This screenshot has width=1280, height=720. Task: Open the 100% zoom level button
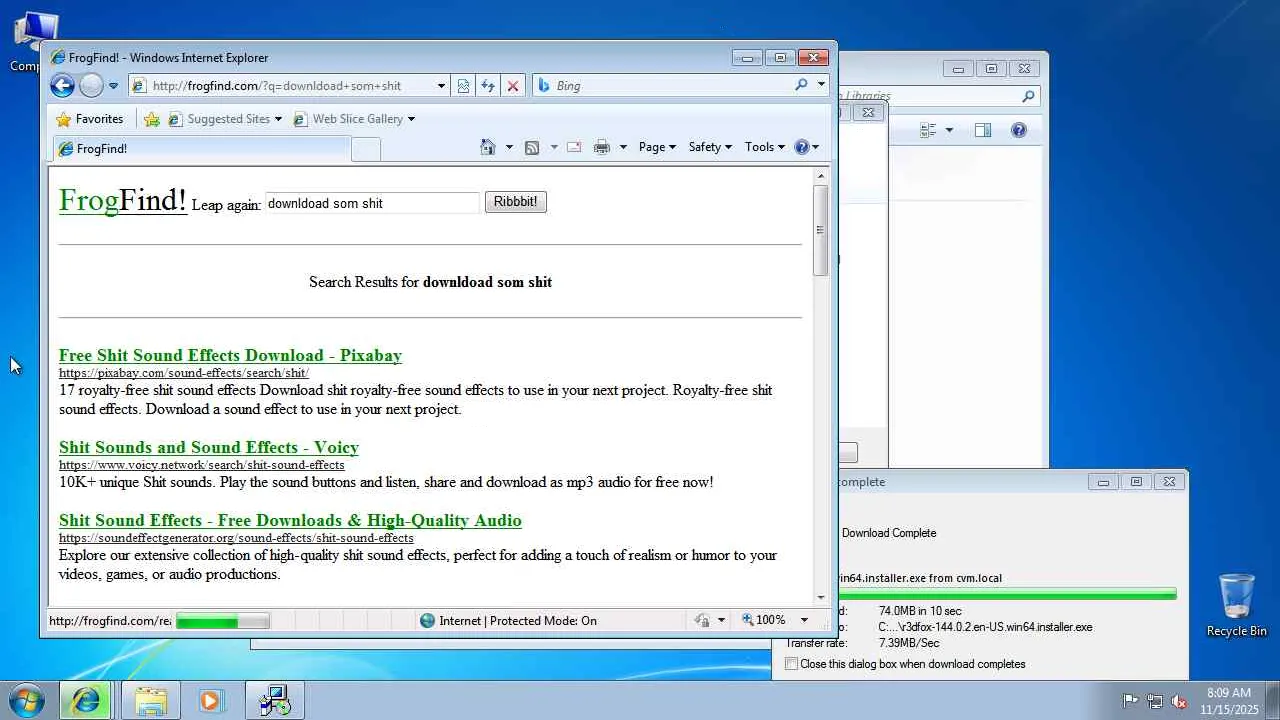(763, 621)
